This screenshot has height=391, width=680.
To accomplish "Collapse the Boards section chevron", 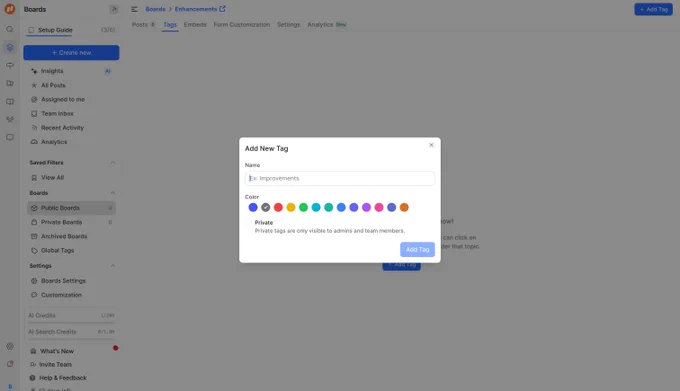I will pos(113,193).
